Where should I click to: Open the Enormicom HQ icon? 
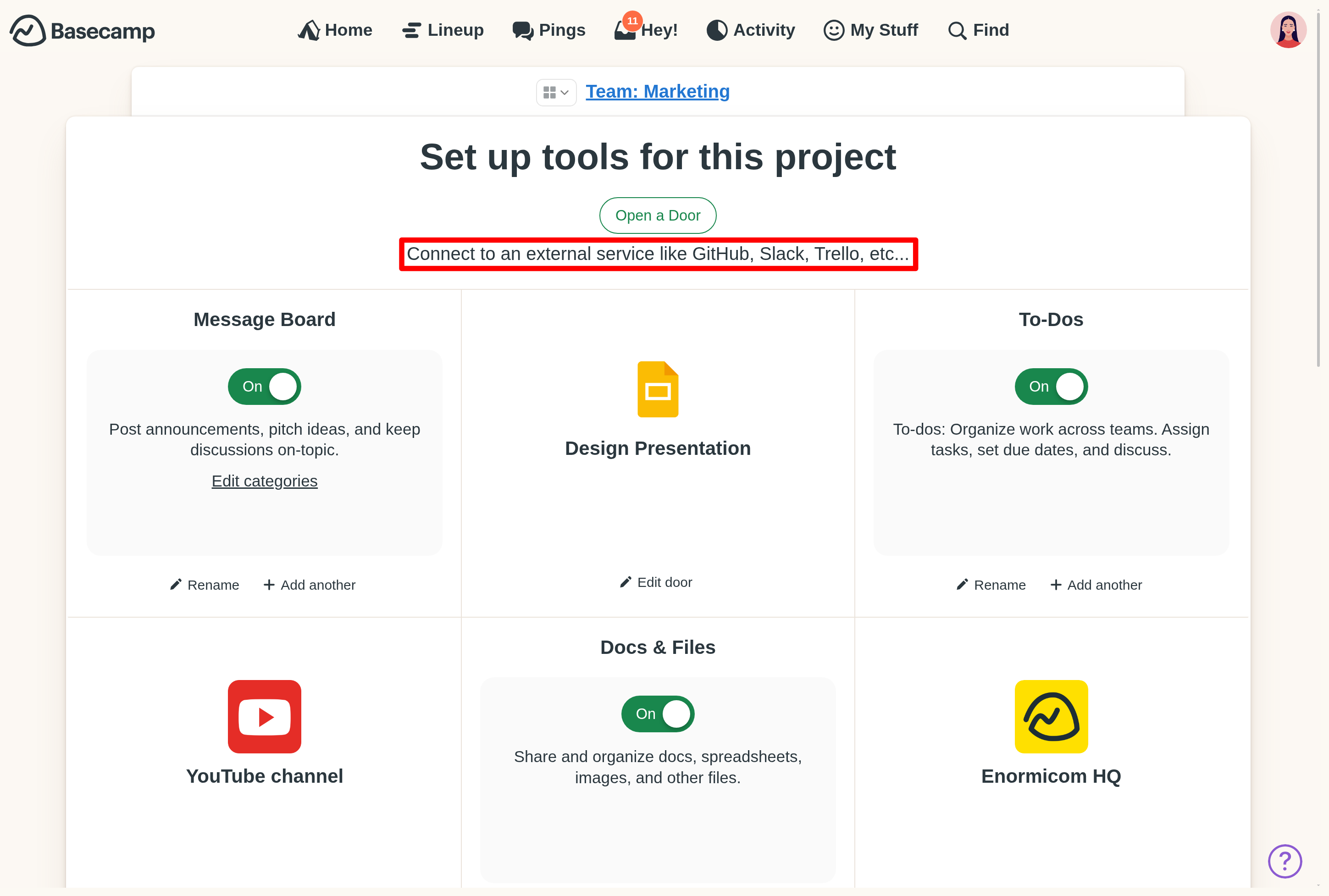pos(1051,717)
